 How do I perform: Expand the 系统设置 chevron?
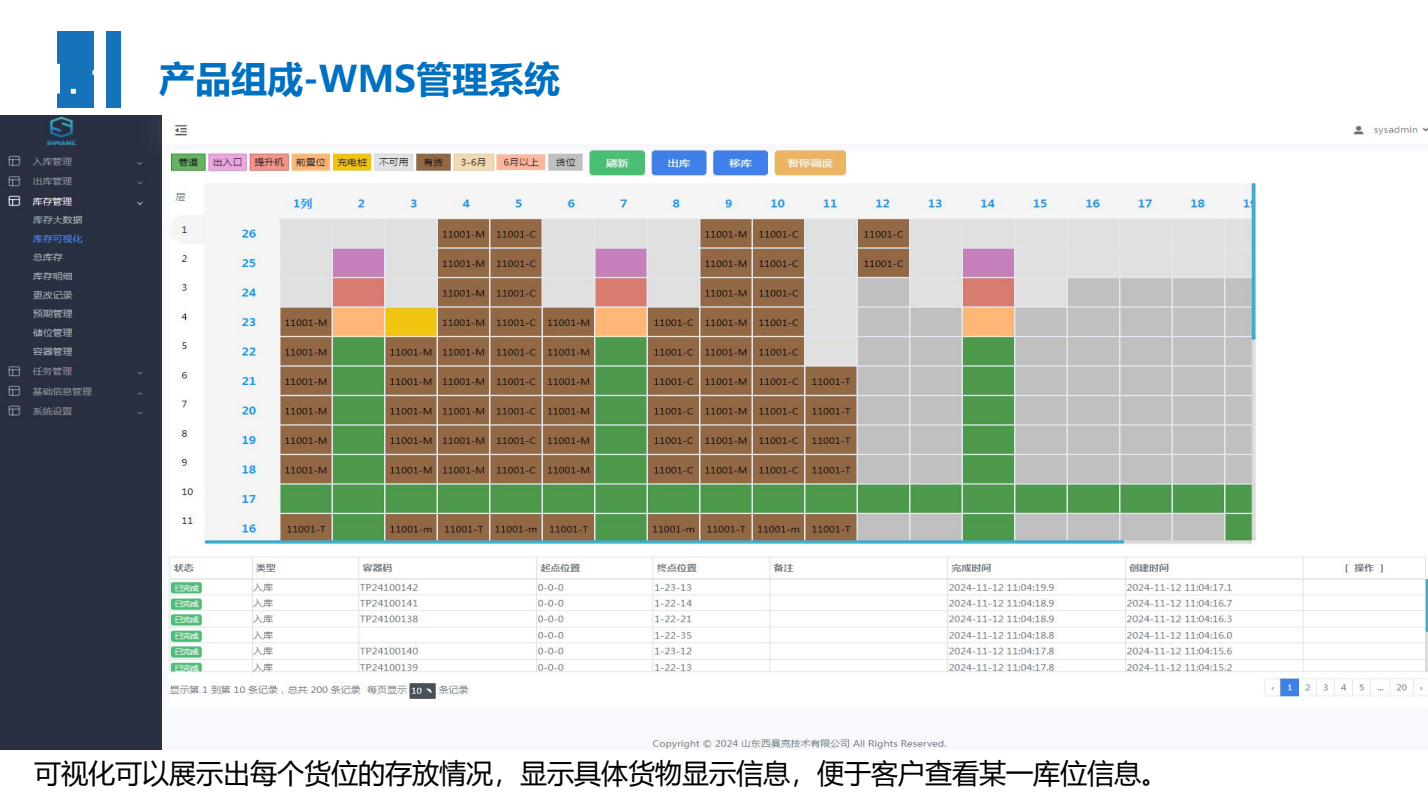(140, 412)
